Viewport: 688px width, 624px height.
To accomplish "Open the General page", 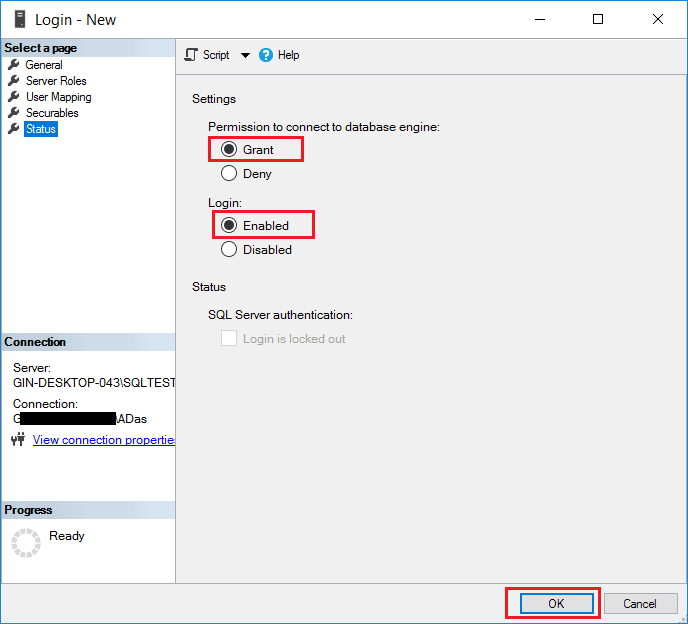I will pyautogui.click(x=44, y=65).
